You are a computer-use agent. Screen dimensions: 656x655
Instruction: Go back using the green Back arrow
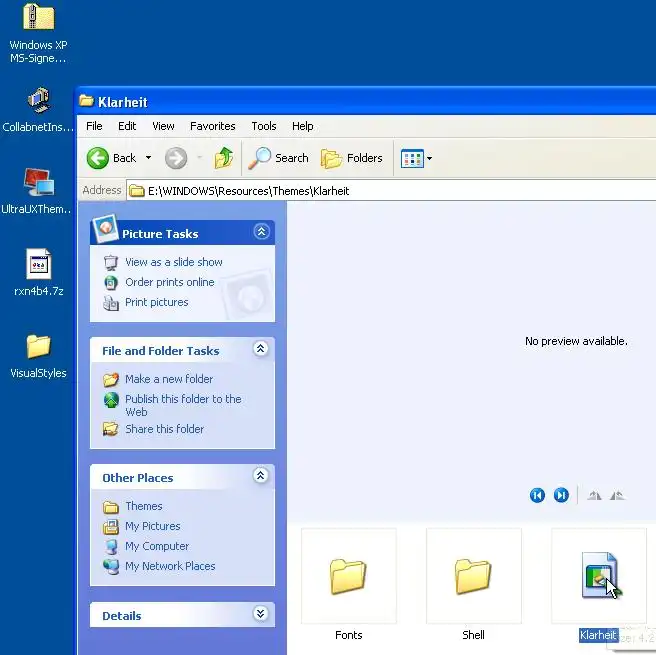111,158
